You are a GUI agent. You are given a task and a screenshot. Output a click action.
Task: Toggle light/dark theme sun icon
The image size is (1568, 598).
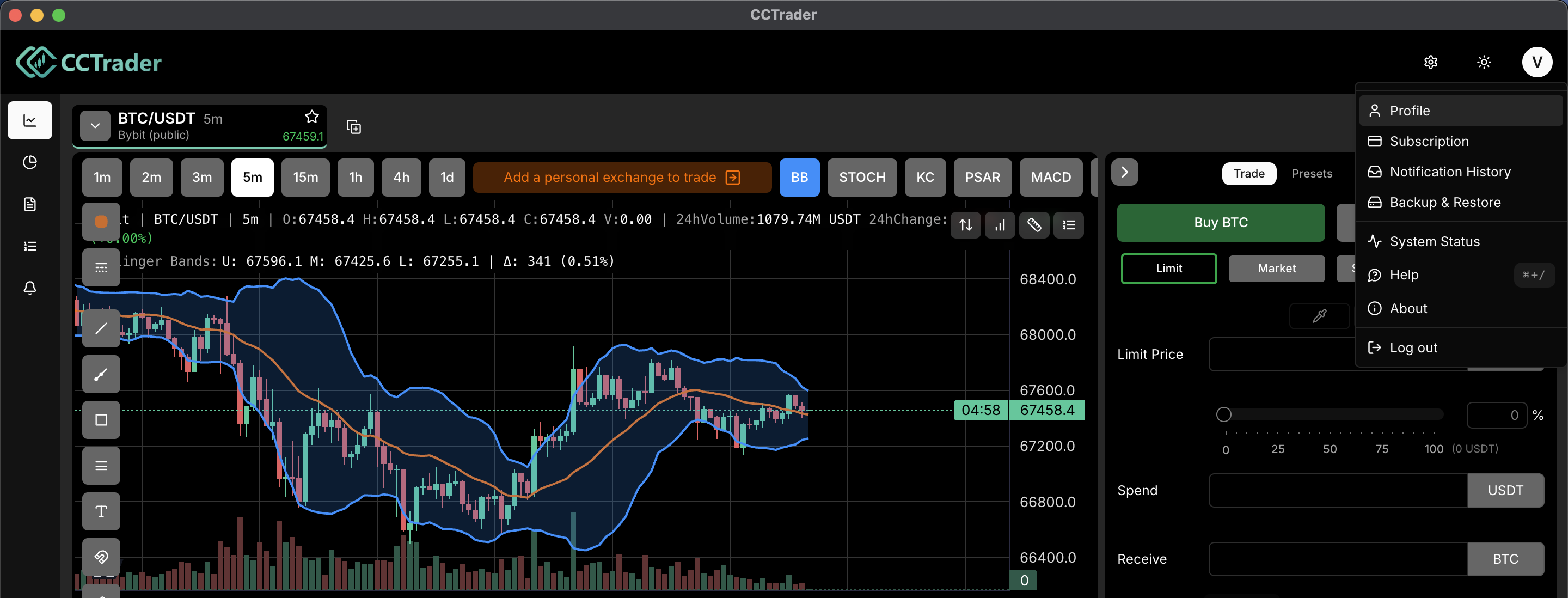pyautogui.click(x=1484, y=62)
